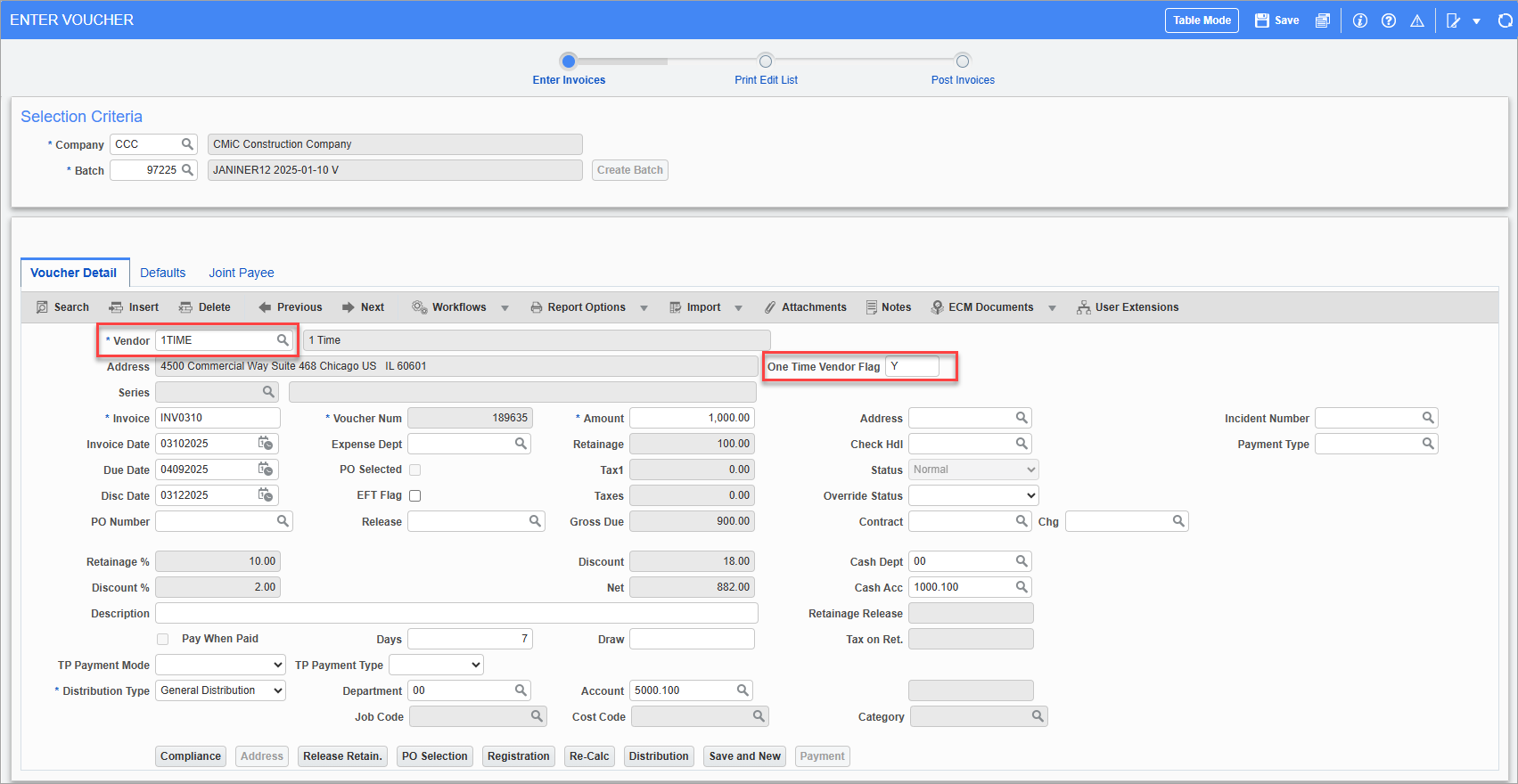Click the Amount input field

pos(692,418)
